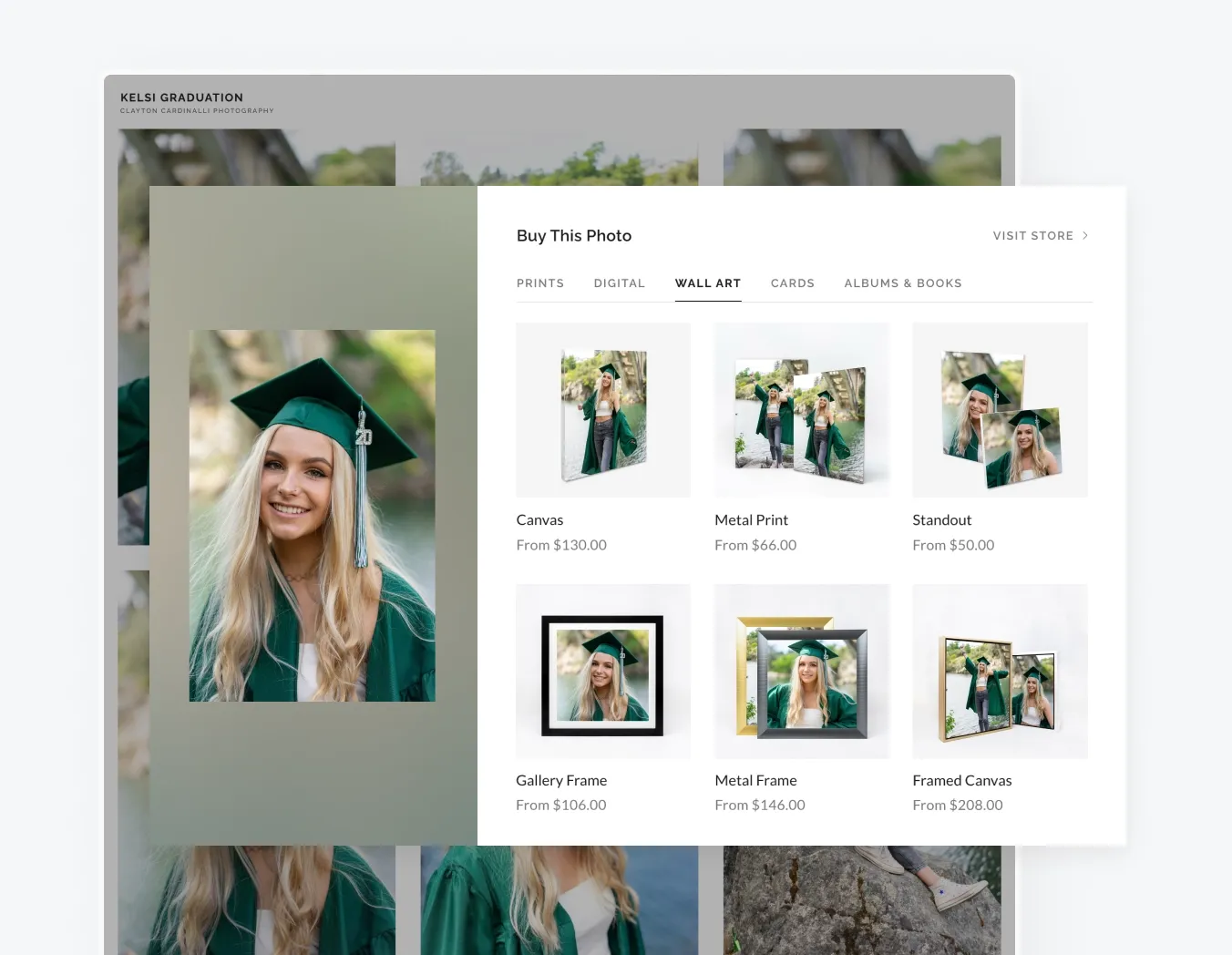Select the Canvas product thumbnail
Viewport: 1232px width, 955px height.
[602, 409]
